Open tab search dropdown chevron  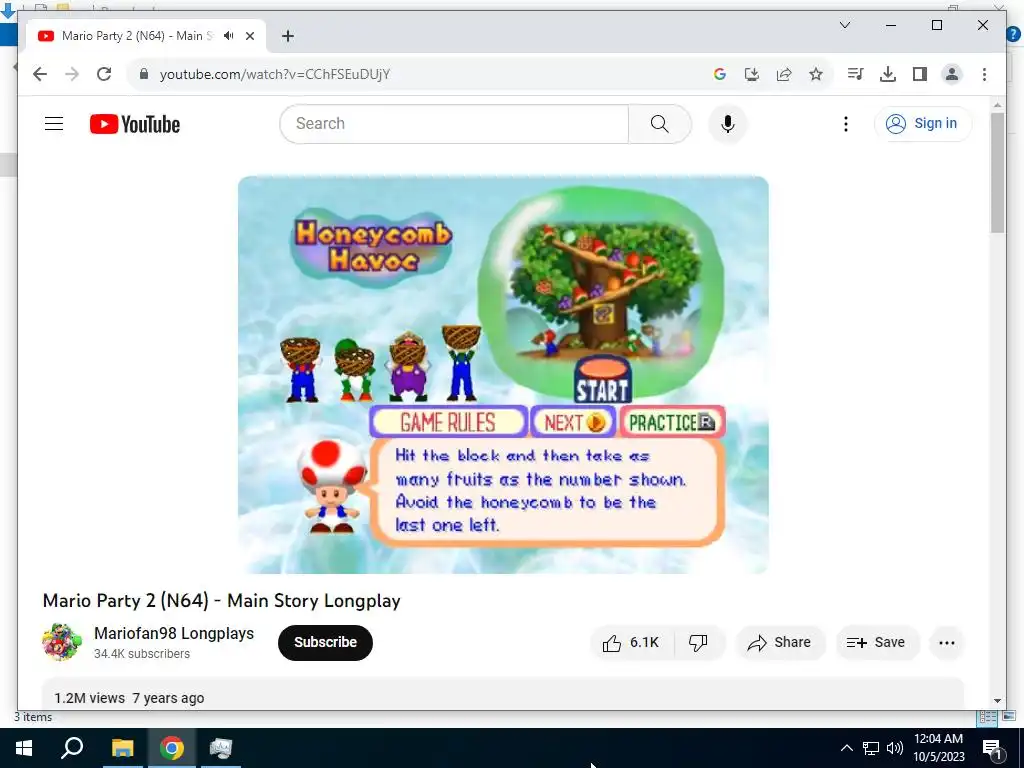(844, 25)
